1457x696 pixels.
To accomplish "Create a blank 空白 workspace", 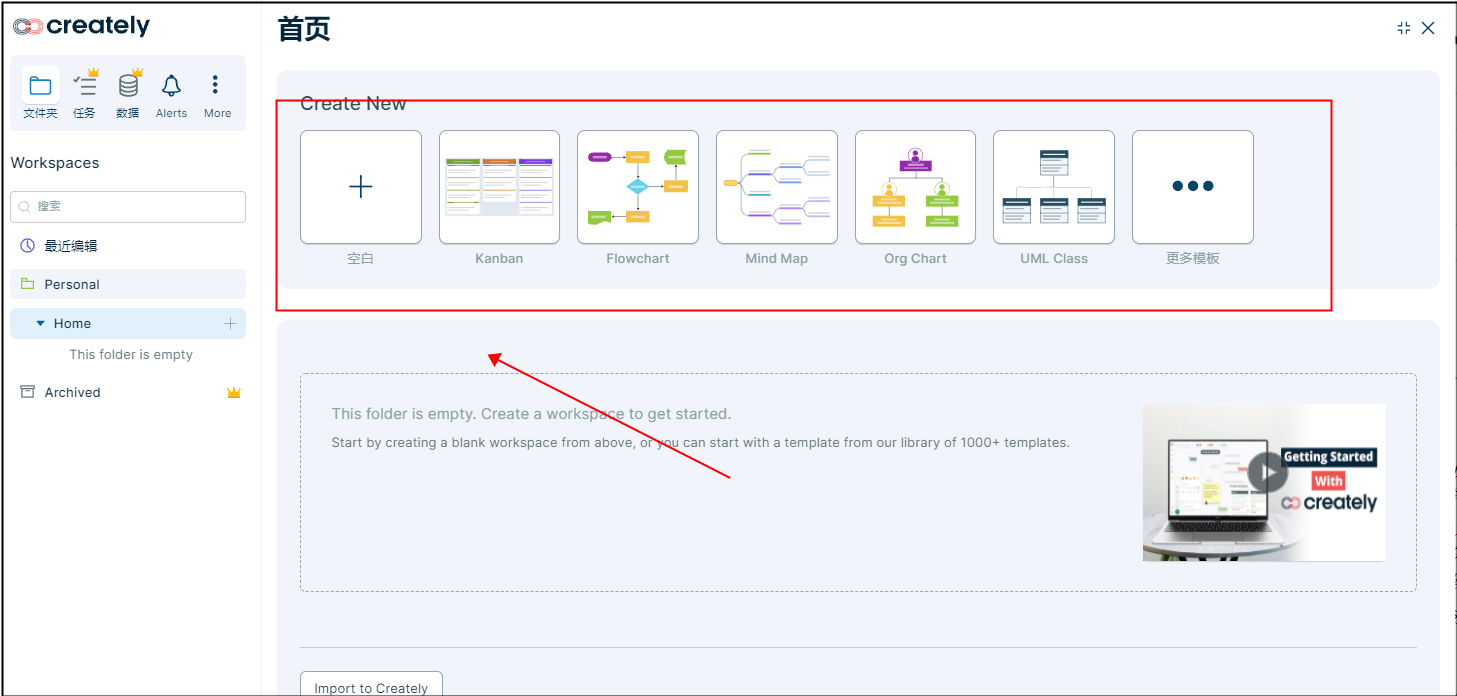I will click(360, 187).
